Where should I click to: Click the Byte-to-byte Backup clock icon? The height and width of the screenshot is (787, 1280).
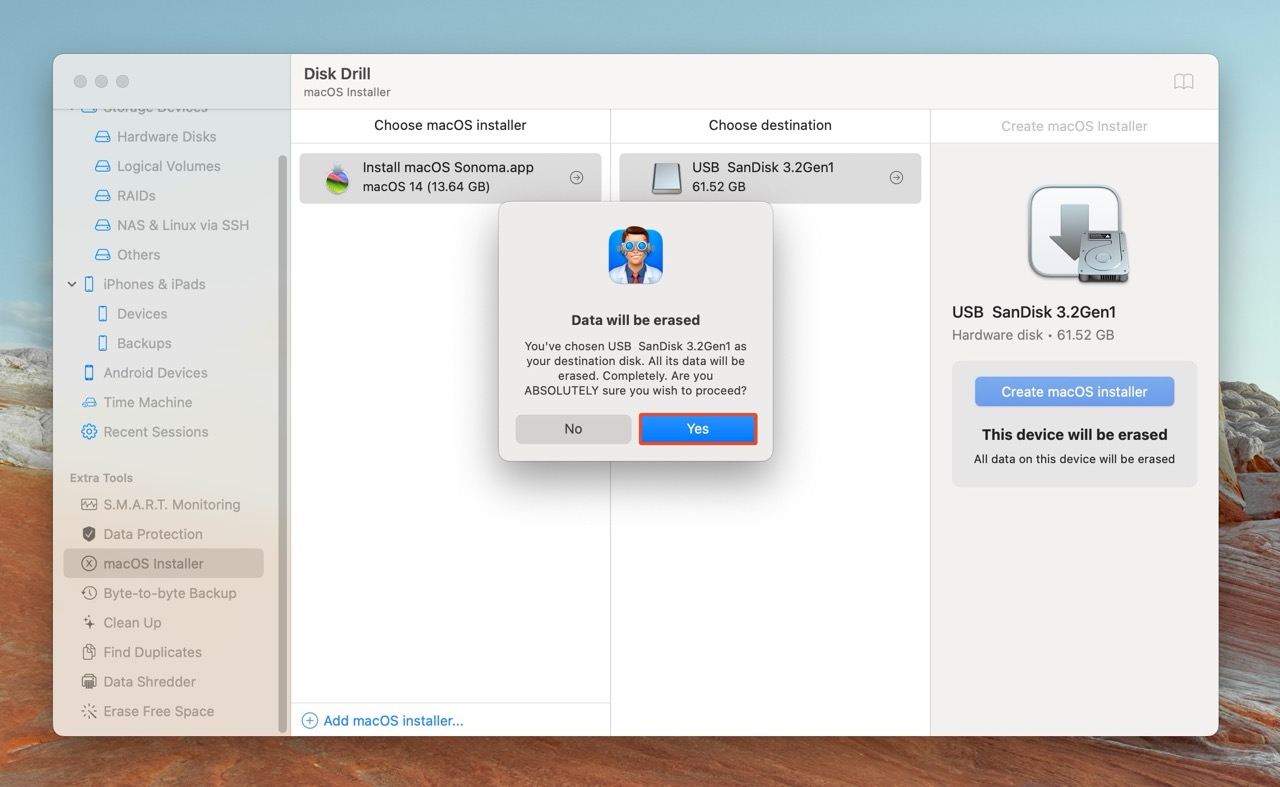tap(89, 593)
